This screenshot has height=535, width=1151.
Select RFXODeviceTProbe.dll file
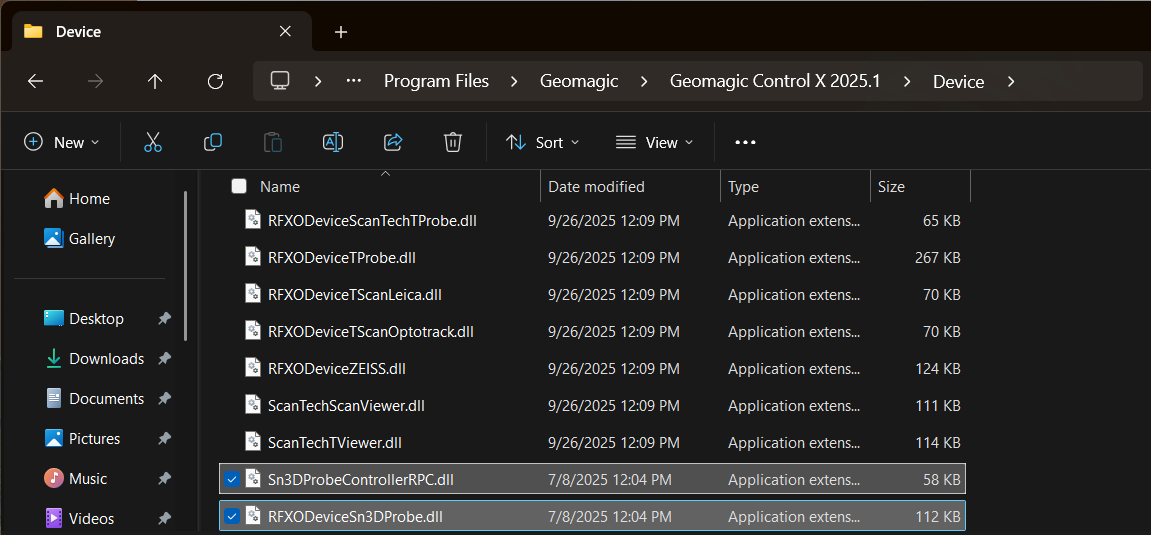592,258
